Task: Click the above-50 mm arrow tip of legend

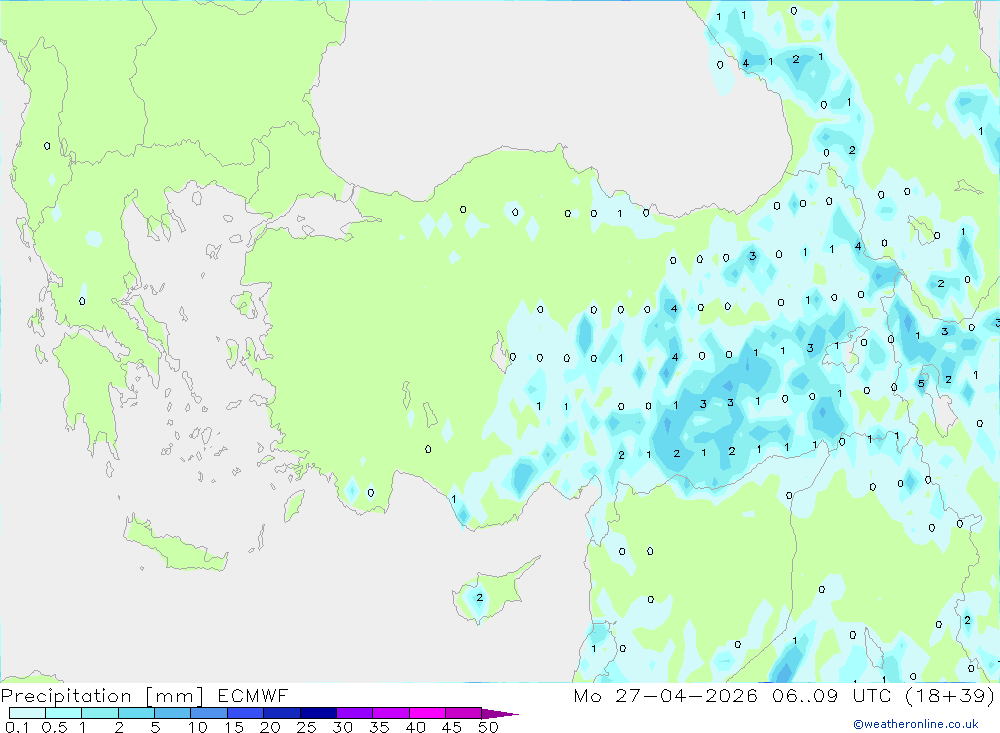Action: click(x=500, y=714)
